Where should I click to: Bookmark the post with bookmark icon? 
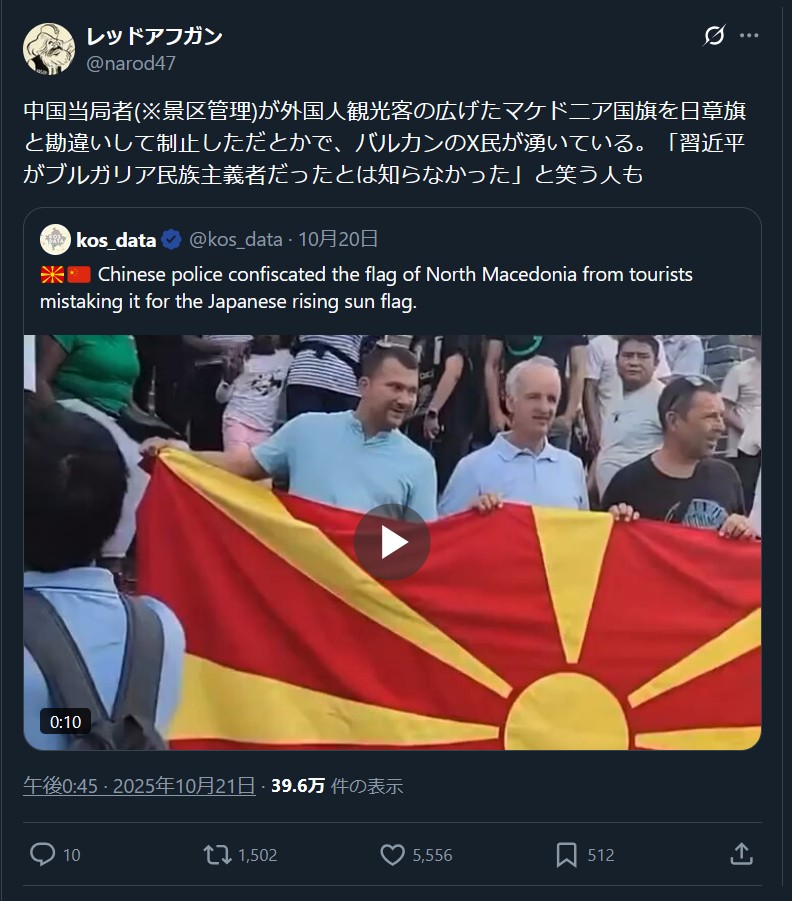[x=566, y=854]
